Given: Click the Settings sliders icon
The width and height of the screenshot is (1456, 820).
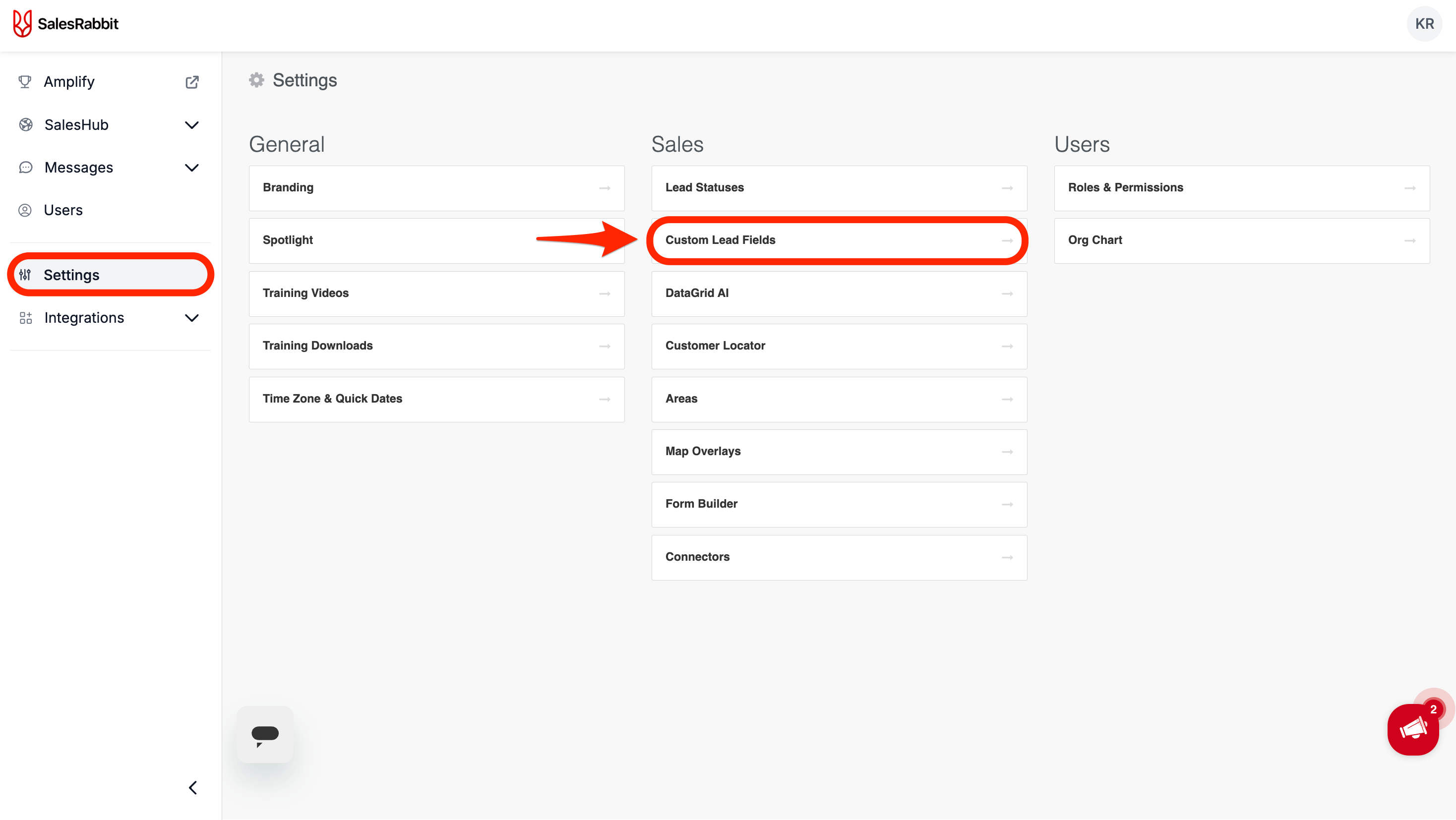Looking at the screenshot, I should click(25, 275).
